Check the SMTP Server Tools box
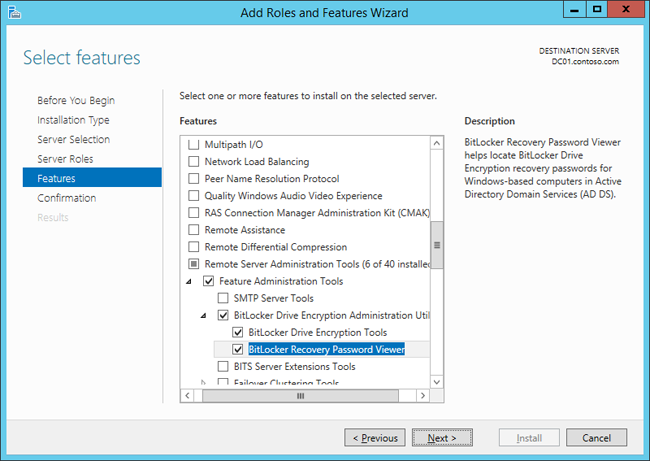 pos(223,299)
